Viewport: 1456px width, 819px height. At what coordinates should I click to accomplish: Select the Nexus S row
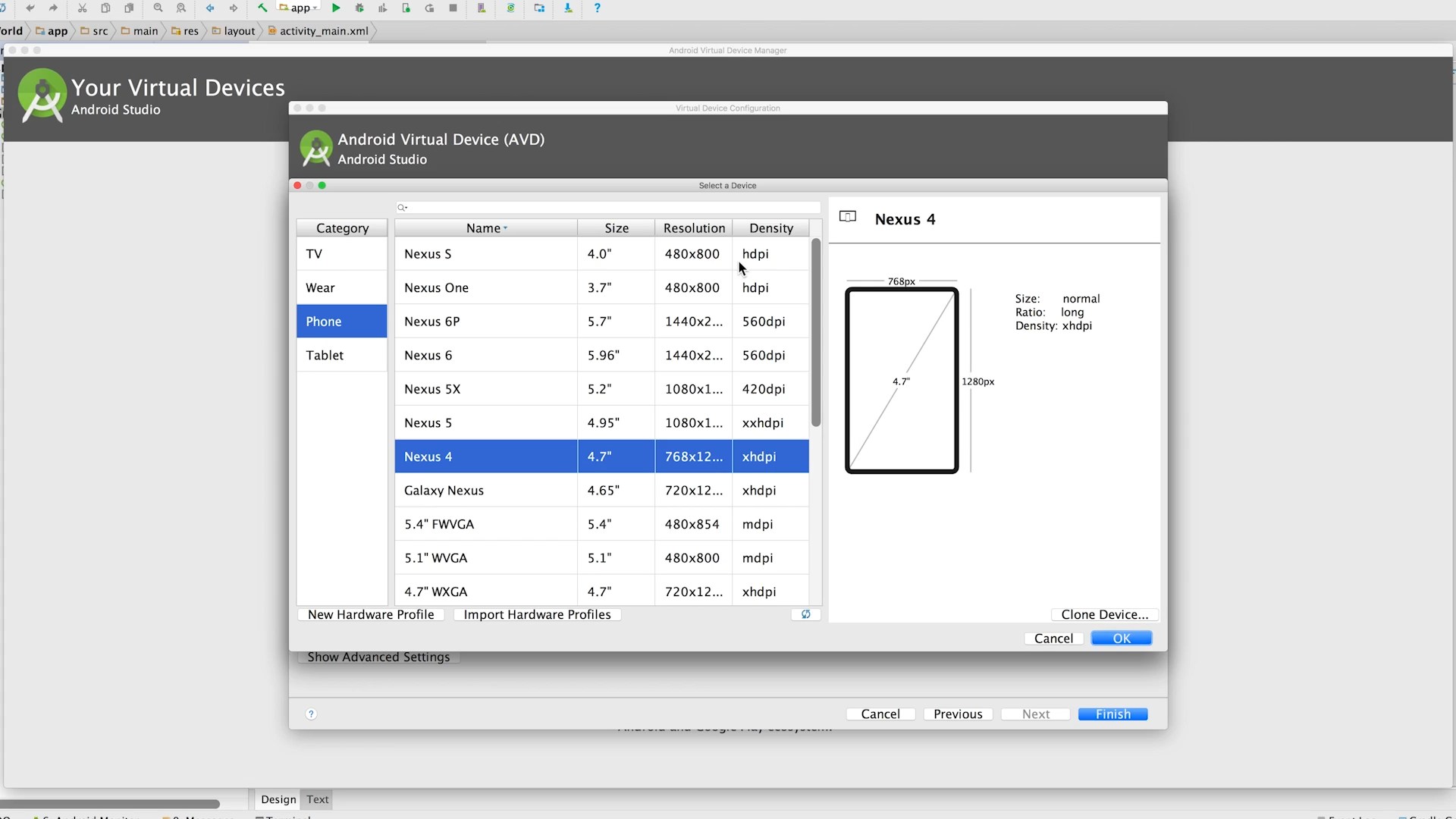[602, 254]
